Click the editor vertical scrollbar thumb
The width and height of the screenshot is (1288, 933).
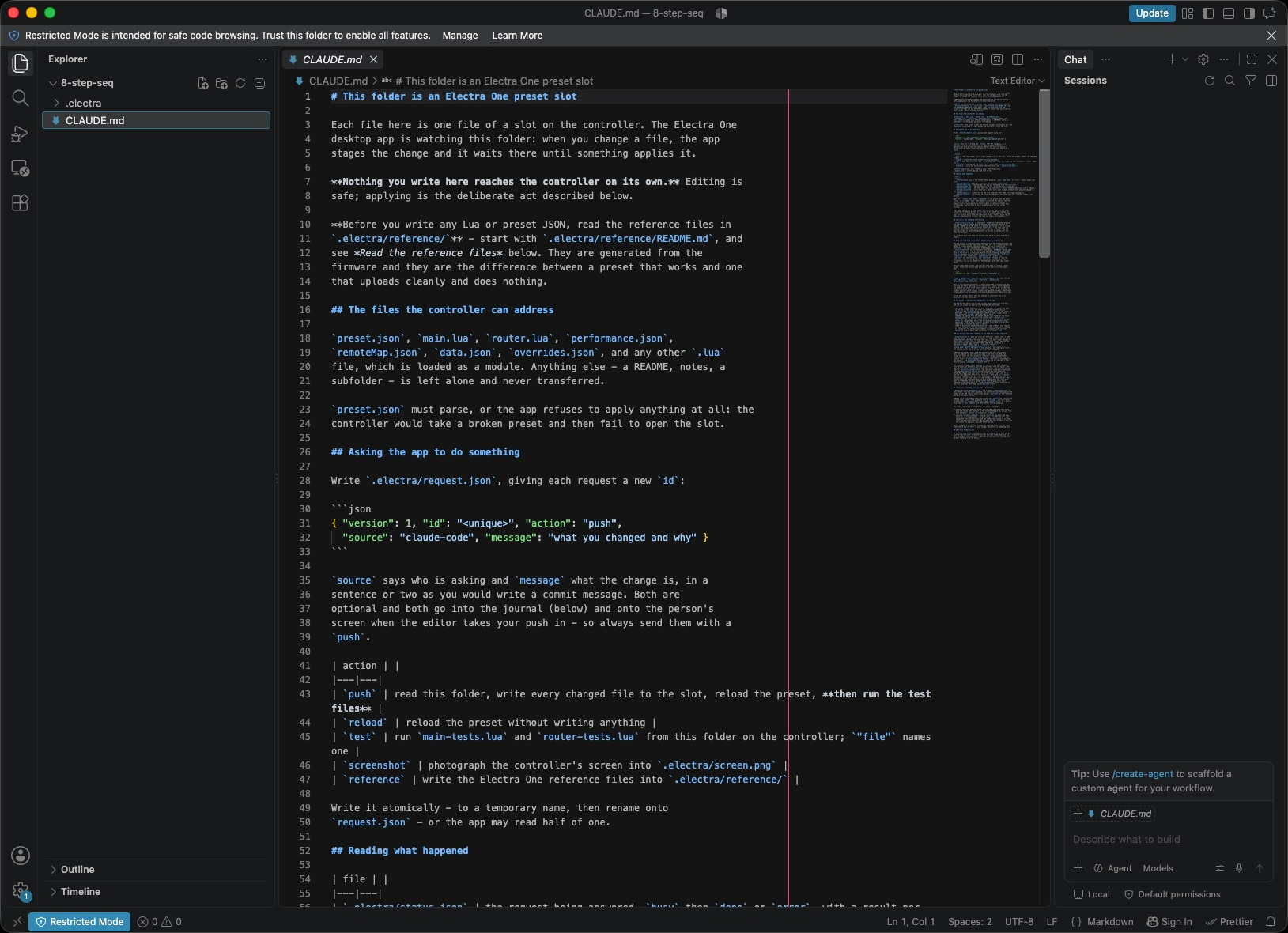coord(1044,173)
